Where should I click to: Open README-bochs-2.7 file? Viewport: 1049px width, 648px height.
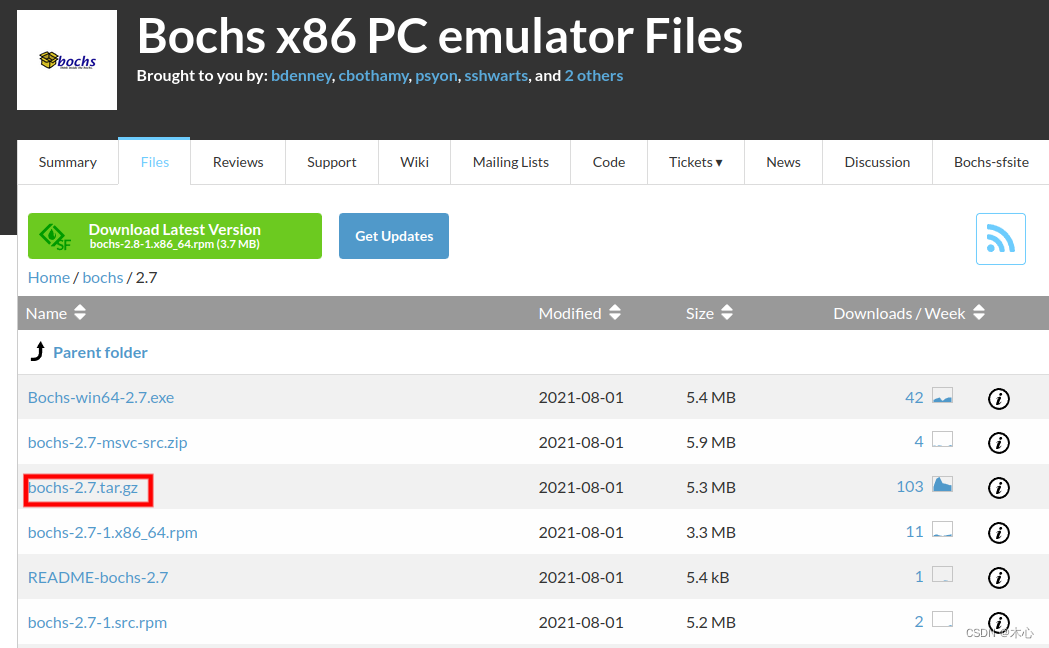[x=98, y=577]
